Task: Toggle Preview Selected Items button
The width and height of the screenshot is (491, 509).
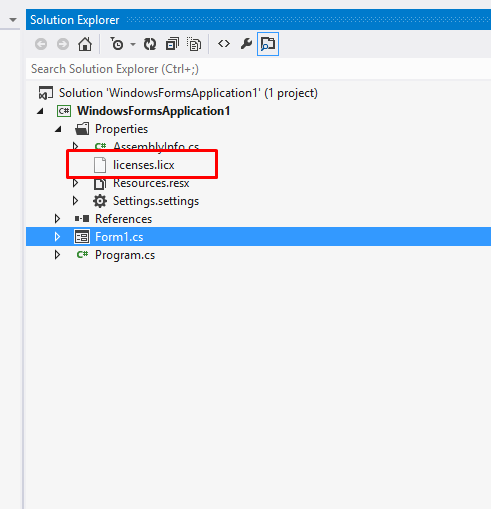Action: point(268,44)
